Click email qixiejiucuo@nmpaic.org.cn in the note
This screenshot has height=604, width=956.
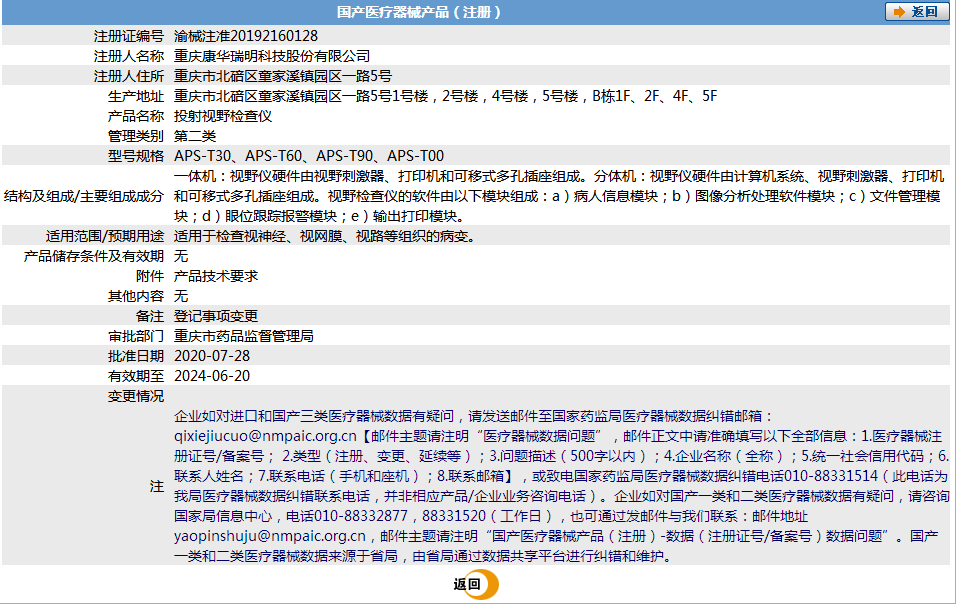coord(265,436)
